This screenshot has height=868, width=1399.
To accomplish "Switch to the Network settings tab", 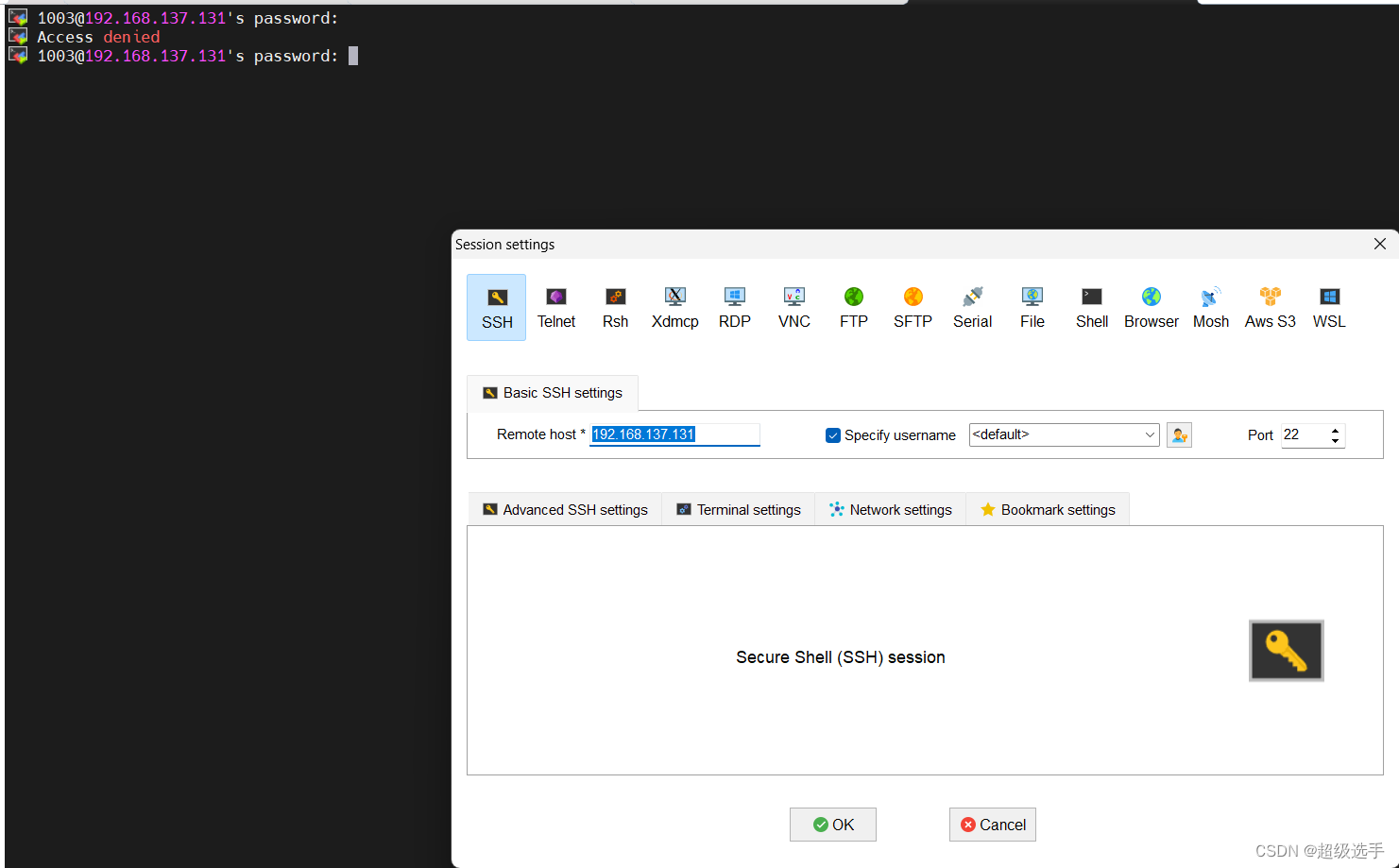I will tap(890, 509).
